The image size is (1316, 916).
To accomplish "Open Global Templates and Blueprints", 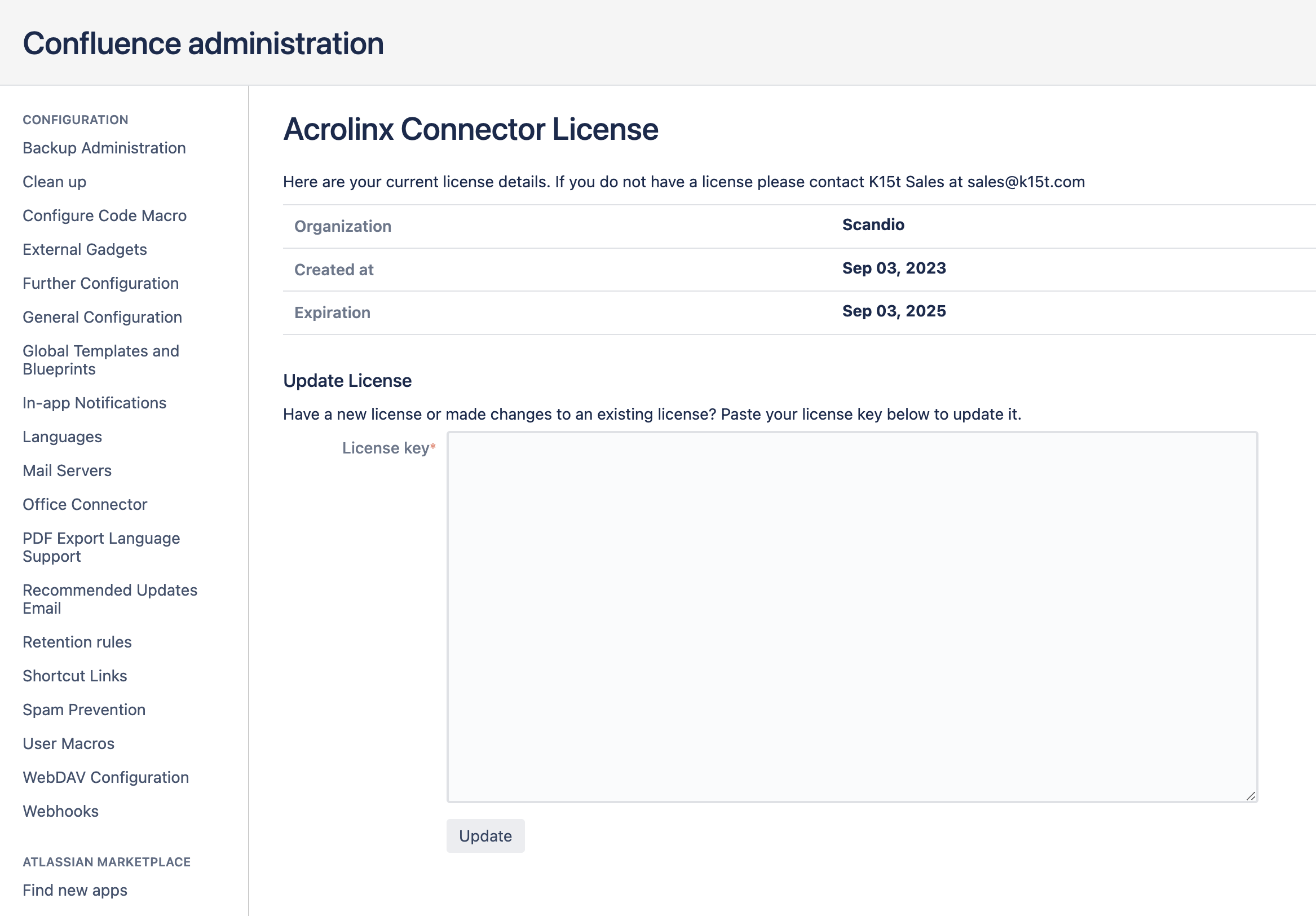I will (100, 359).
